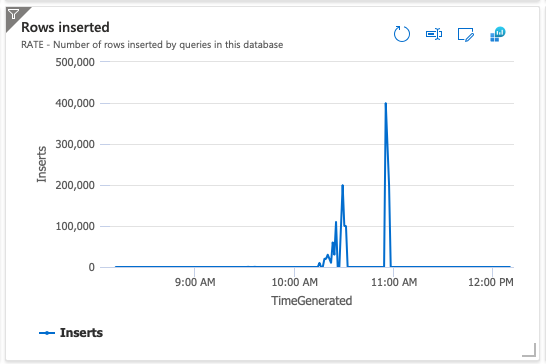Click the tile resize handle at bottom-right corner
The width and height of the screenshot is (546, 364).
(529, 350)
